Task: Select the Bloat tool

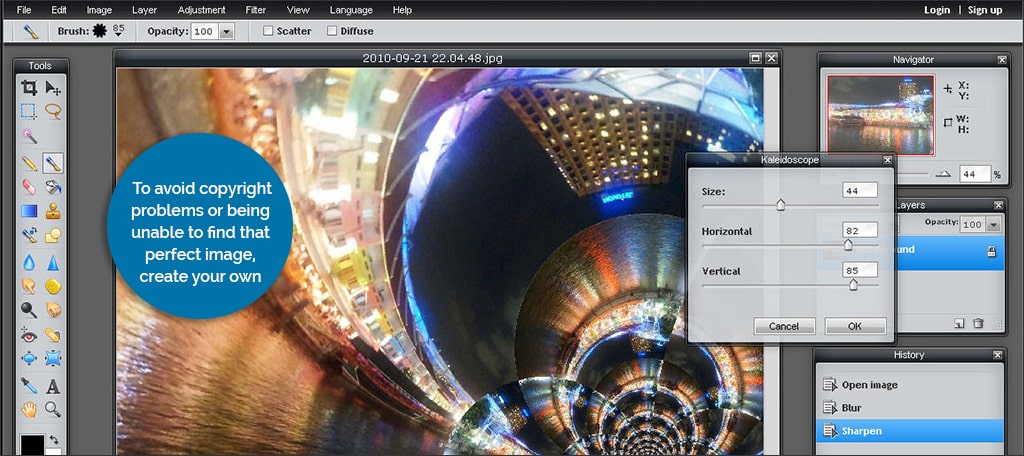Action: [x=29, y=358]
